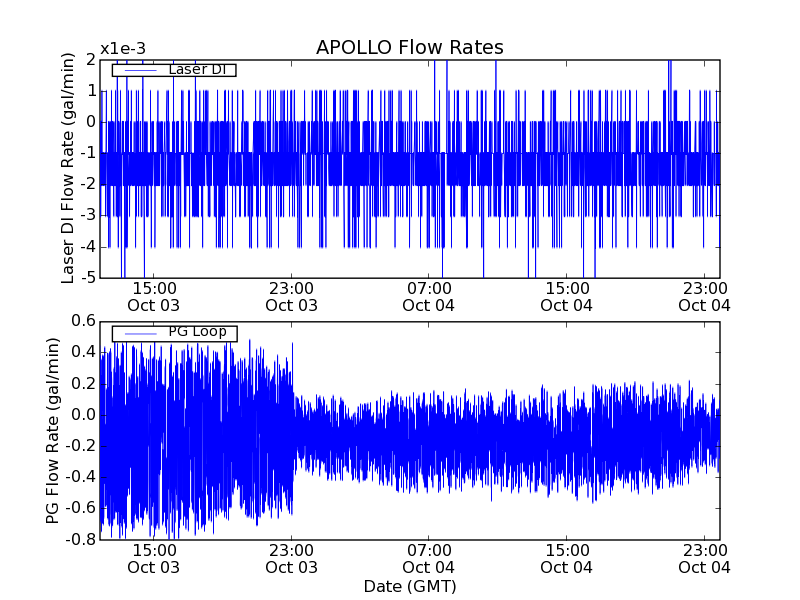The height and width of the screenshot is (600, 800).
Task: Click the "-5" y-tick on top plot
Action: (x=87, y=277)
